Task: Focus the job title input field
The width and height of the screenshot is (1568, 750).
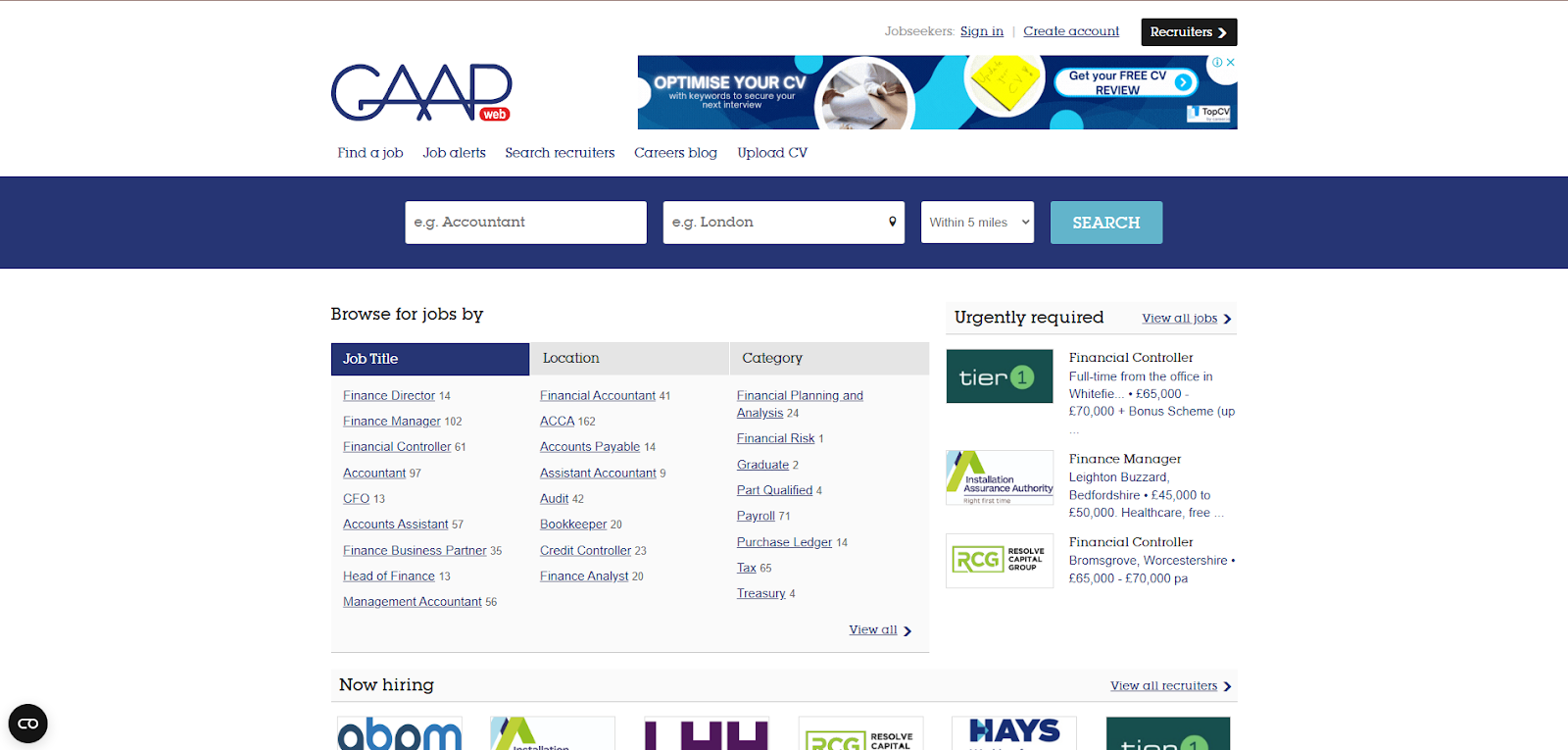Action: (526, 223)
